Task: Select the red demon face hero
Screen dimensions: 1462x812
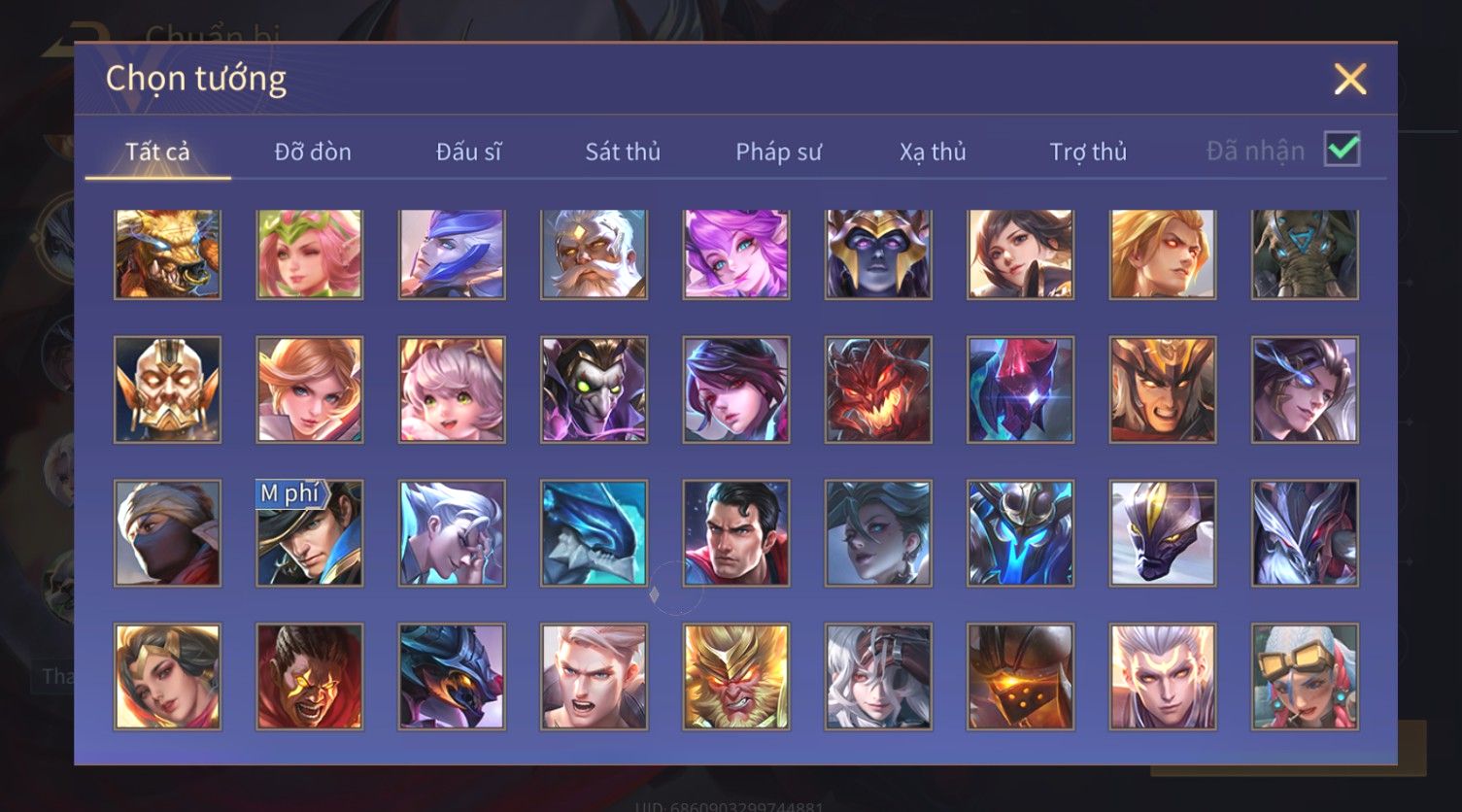Action: click(x=878, y=389)
